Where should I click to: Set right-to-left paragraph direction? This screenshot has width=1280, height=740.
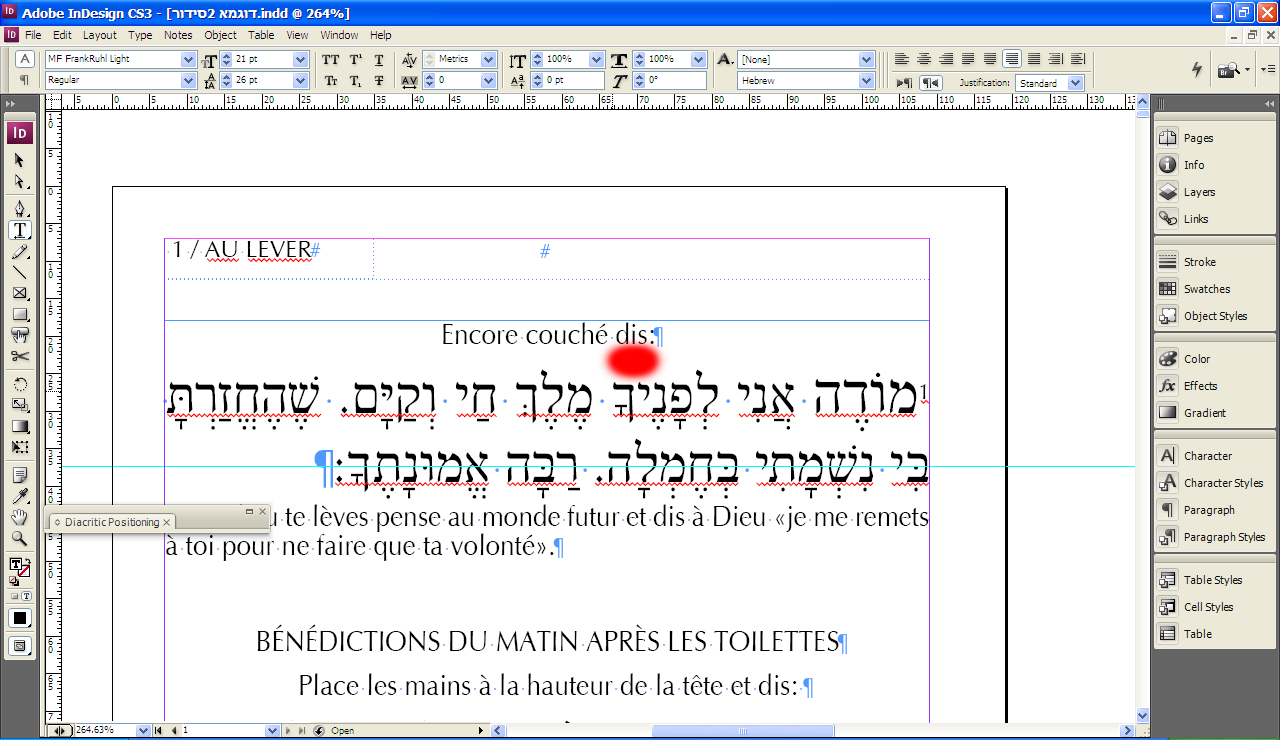[930, 83]
